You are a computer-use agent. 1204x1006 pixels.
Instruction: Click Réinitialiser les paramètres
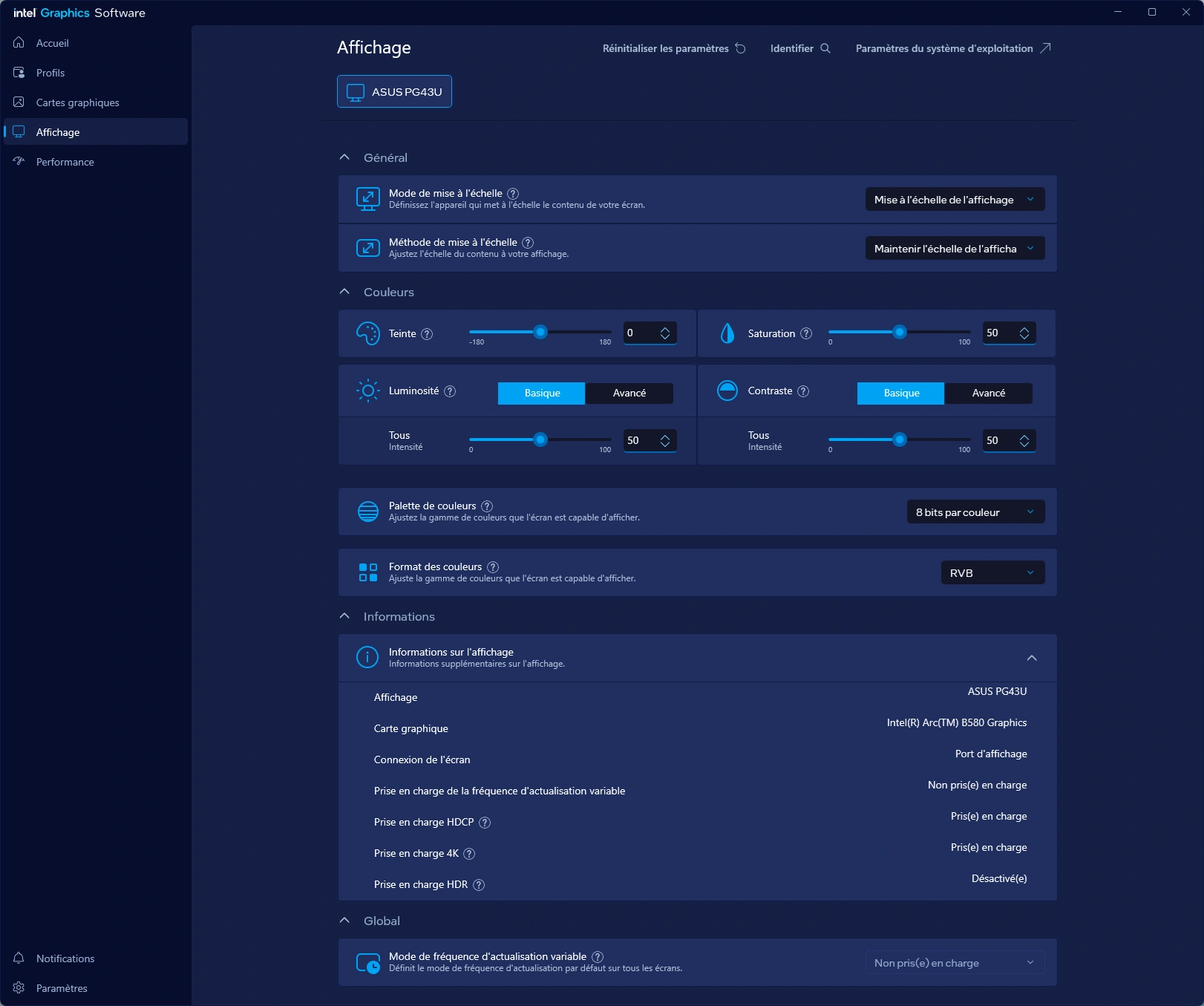(674, 48)
